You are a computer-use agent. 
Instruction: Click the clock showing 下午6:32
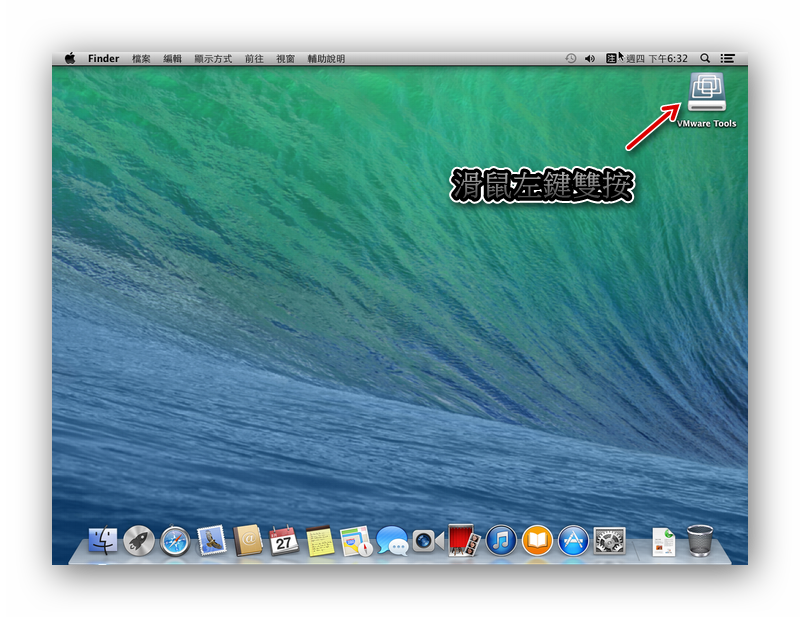point(657,59)
